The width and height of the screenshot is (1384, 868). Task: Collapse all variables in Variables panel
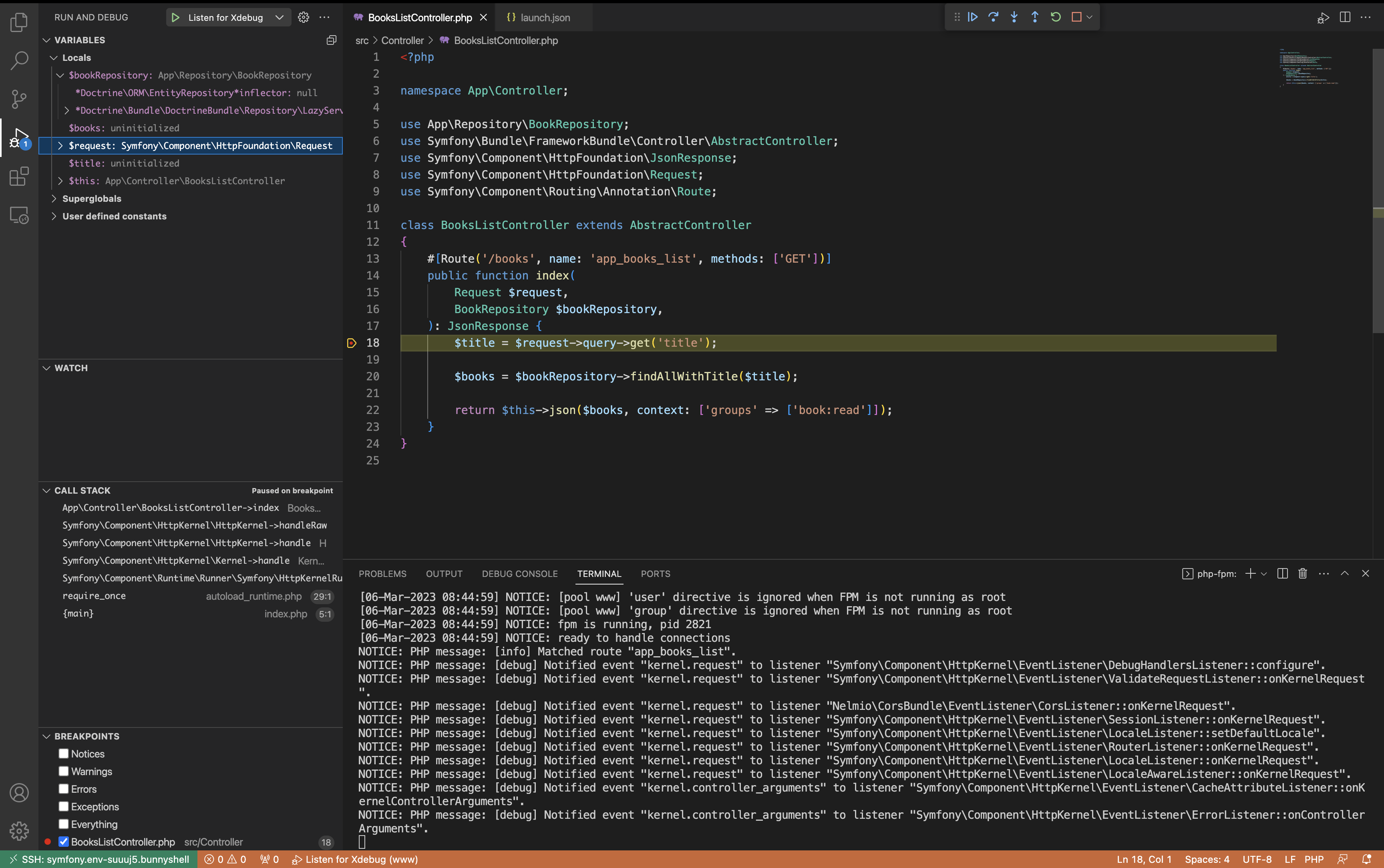[331, 40]
